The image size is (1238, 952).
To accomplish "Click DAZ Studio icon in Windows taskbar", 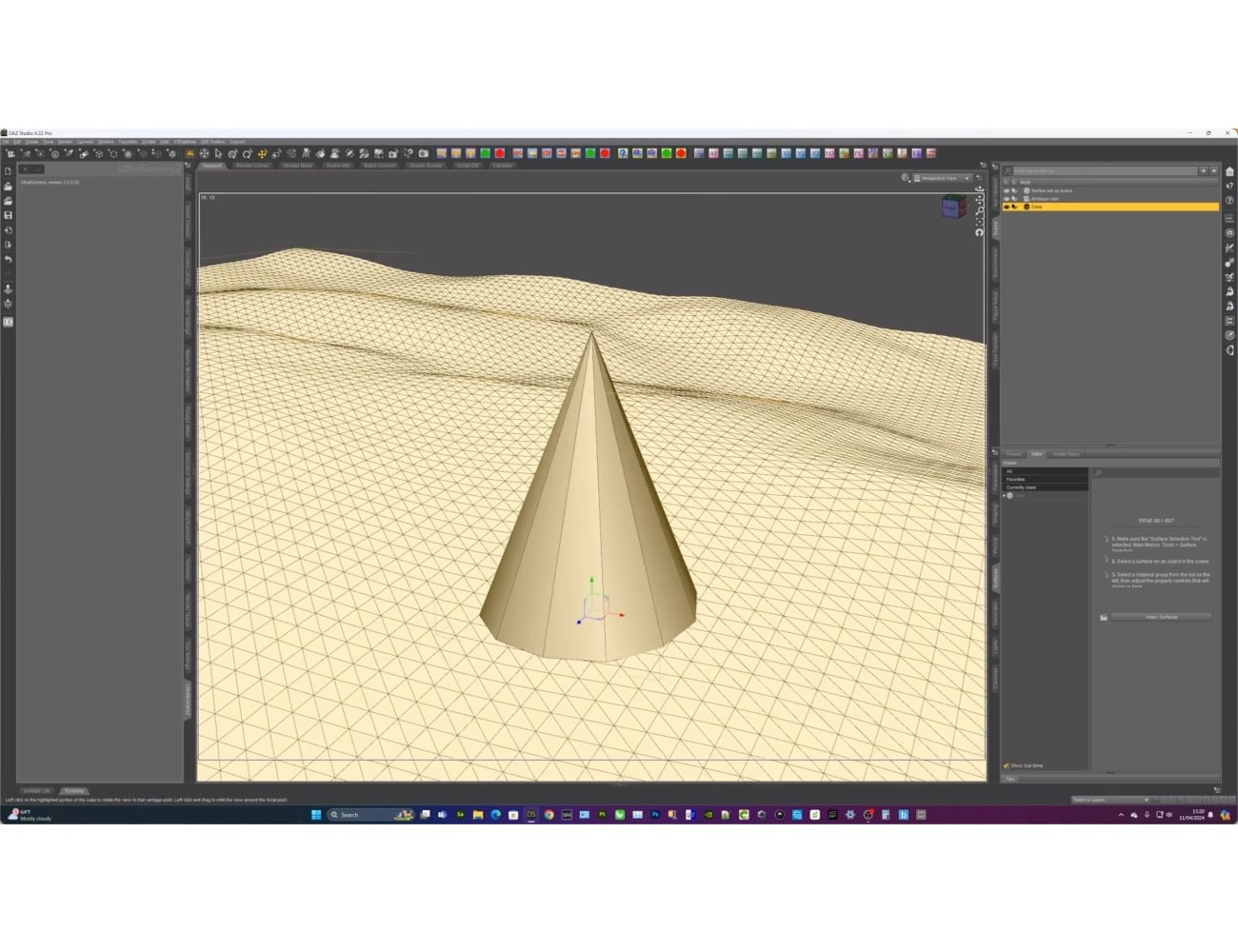I will coord(531,815).
